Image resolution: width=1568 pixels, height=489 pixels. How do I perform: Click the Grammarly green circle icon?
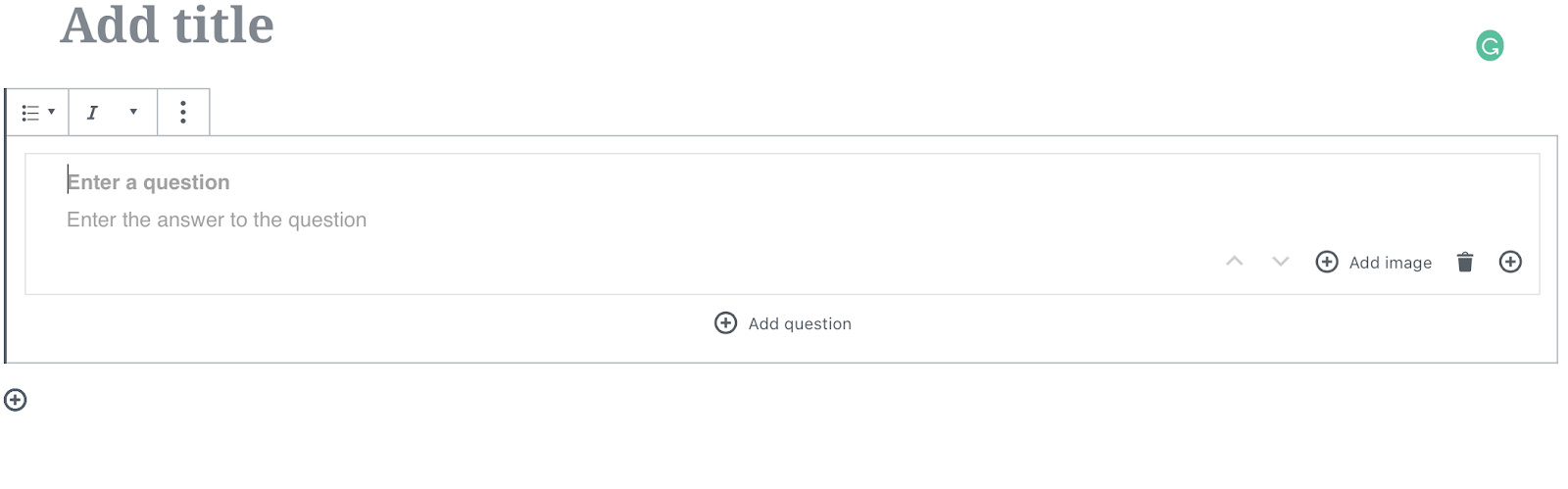coord(1490,45)
